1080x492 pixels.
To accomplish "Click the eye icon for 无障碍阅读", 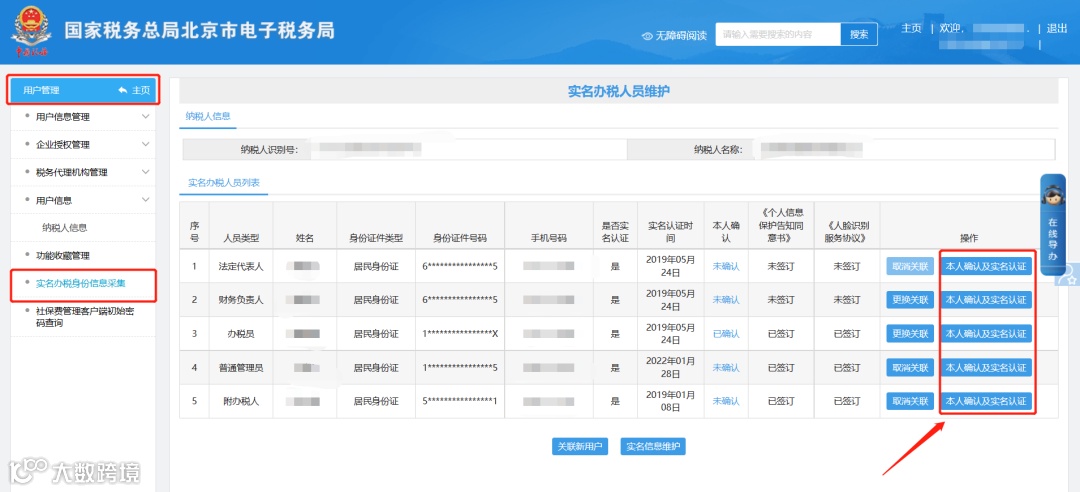I will click(647, 36).
